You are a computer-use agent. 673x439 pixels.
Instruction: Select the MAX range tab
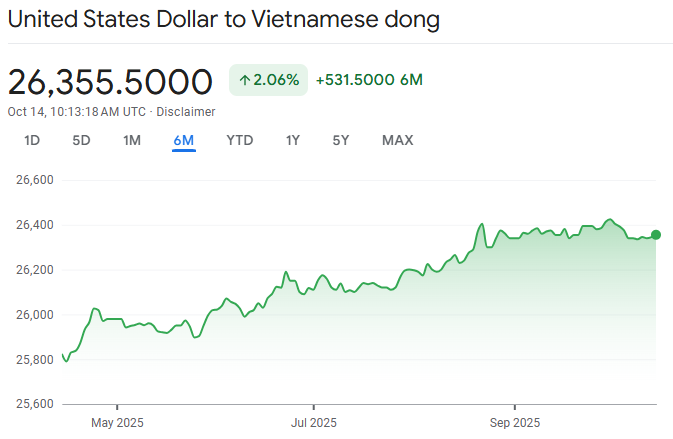coord(397,140)
